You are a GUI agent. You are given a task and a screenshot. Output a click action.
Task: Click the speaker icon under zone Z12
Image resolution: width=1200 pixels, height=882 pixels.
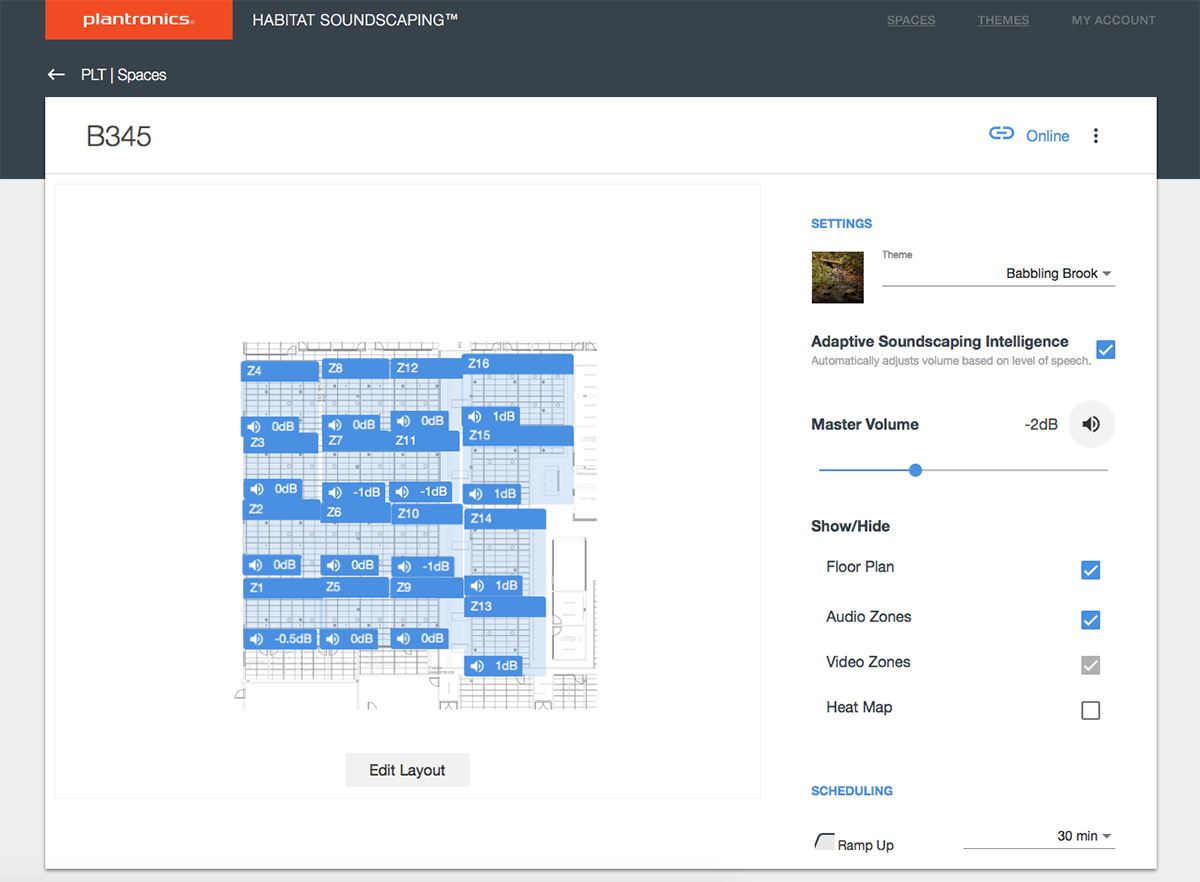click(x=403, y=421)
